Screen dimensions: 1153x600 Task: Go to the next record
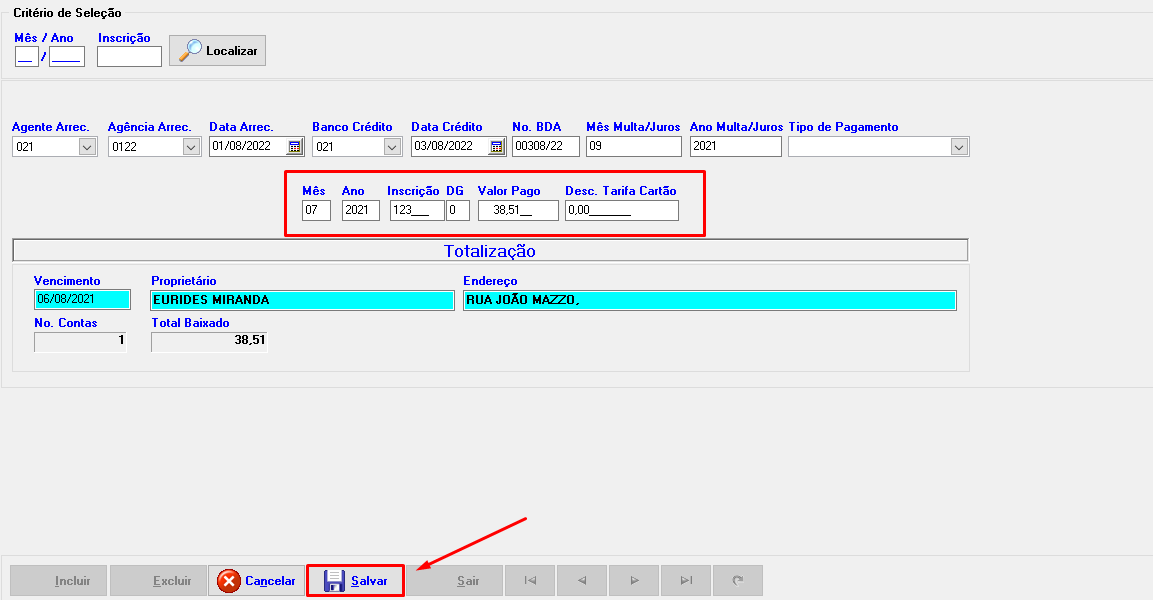[x=634, y=581]
